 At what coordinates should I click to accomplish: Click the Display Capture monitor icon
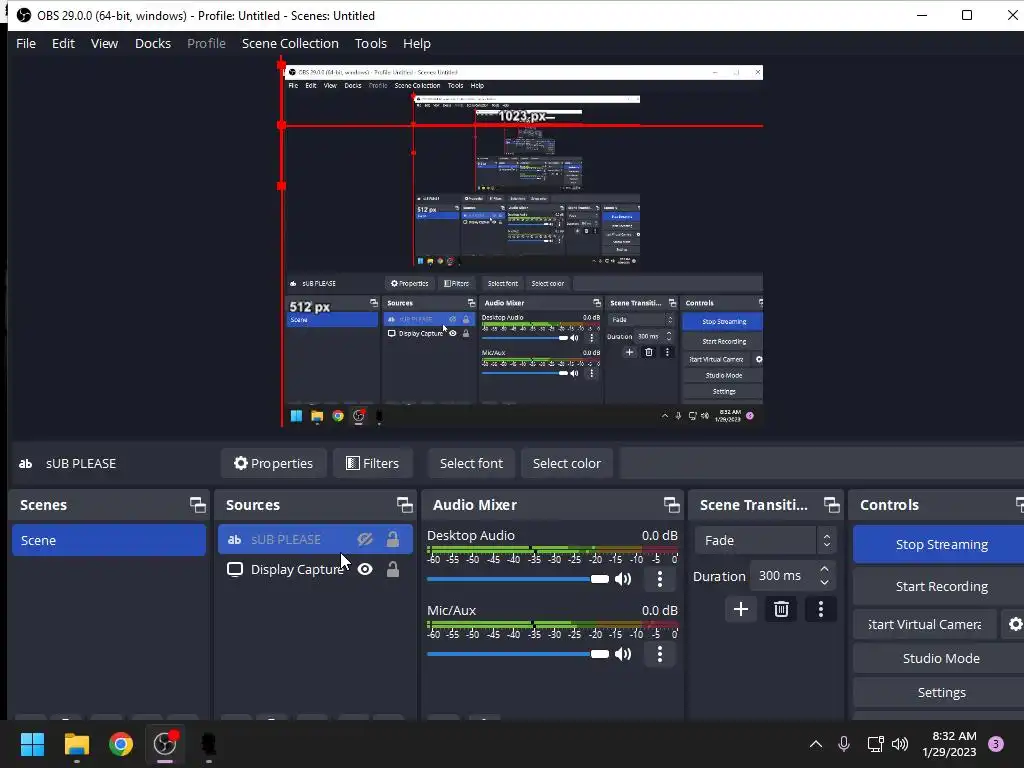pos(234,569)
